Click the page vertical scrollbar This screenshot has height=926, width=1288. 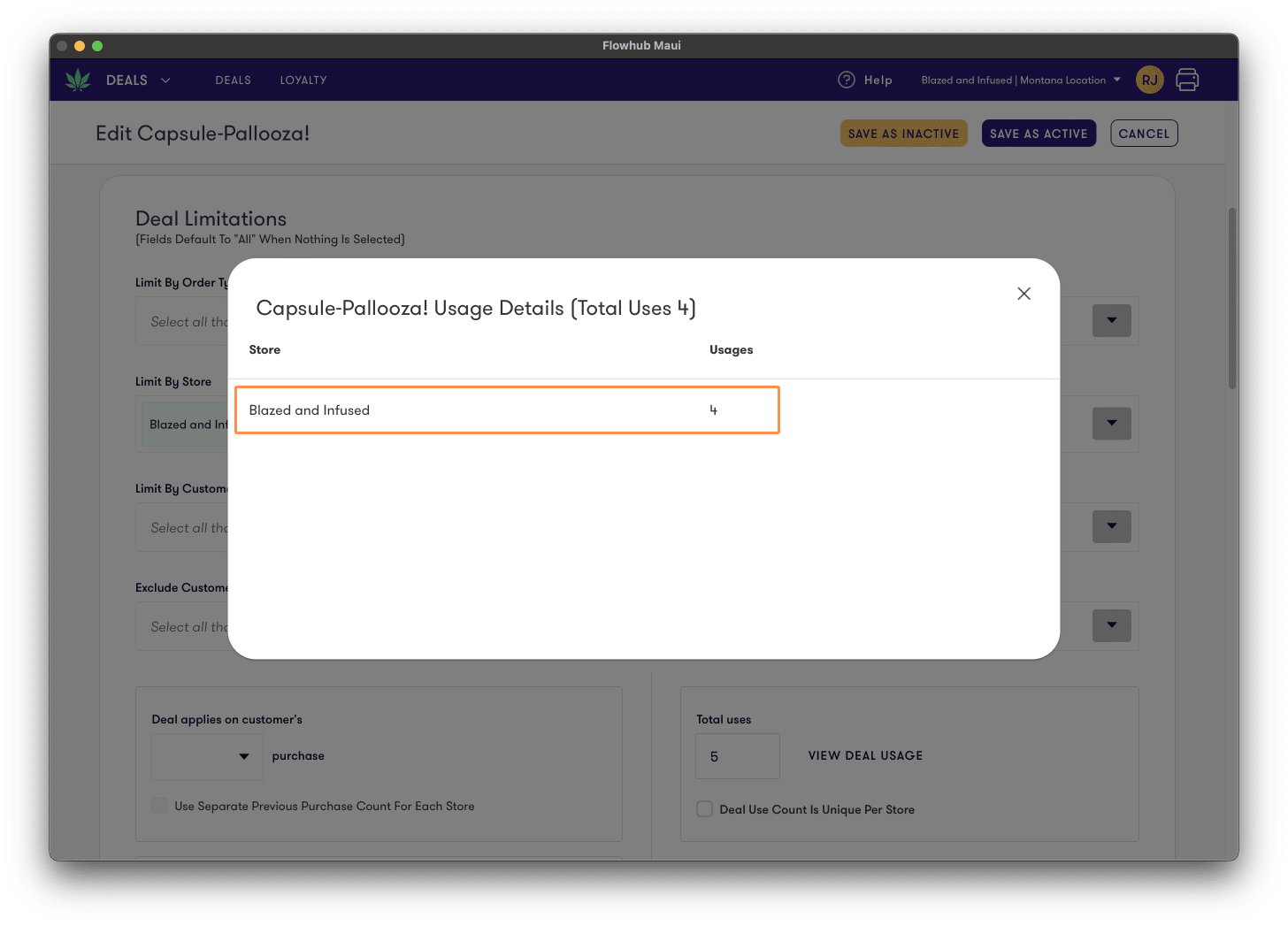coord(1231,298)
